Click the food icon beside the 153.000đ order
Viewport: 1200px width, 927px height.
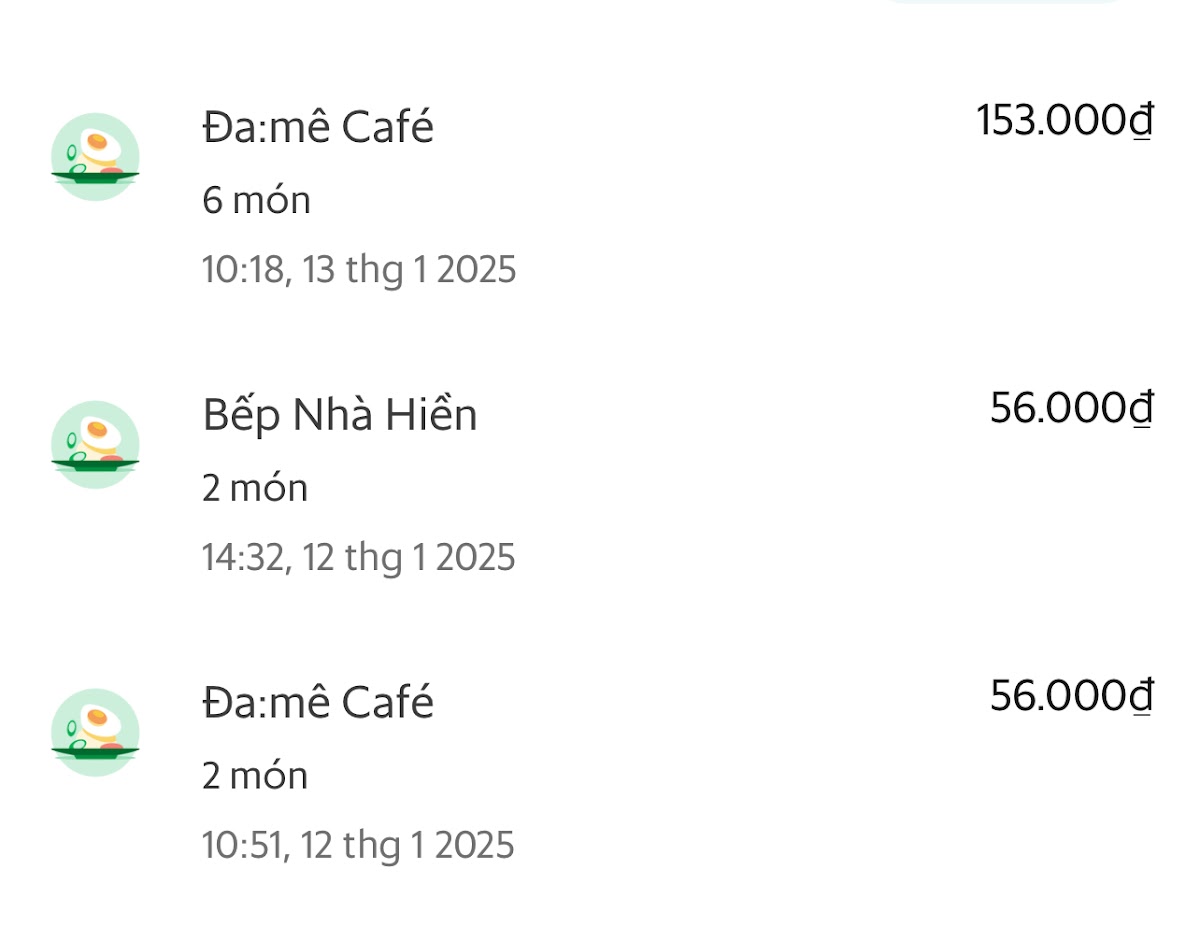[95, 157]
